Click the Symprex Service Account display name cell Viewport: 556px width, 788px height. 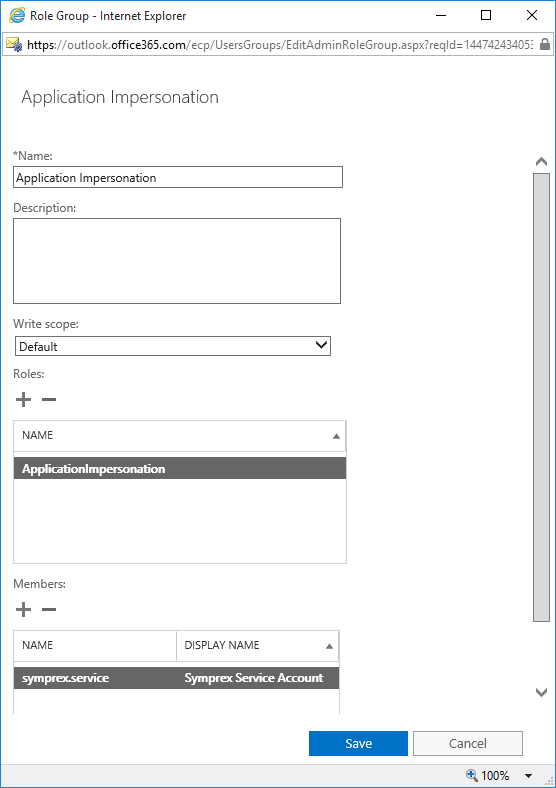[x=254, y=678]
